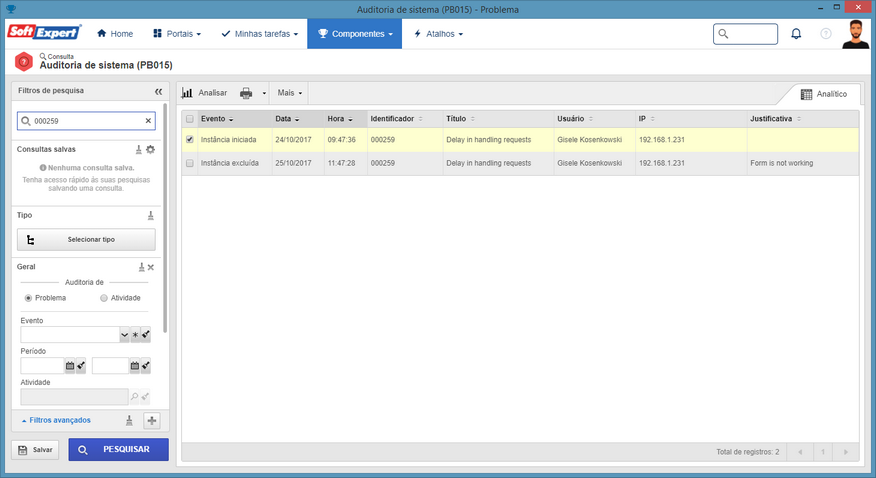The width and height of the screenshot is (876, 478).
Task: Click the Analisar chart button
Action: coord(204,93)
